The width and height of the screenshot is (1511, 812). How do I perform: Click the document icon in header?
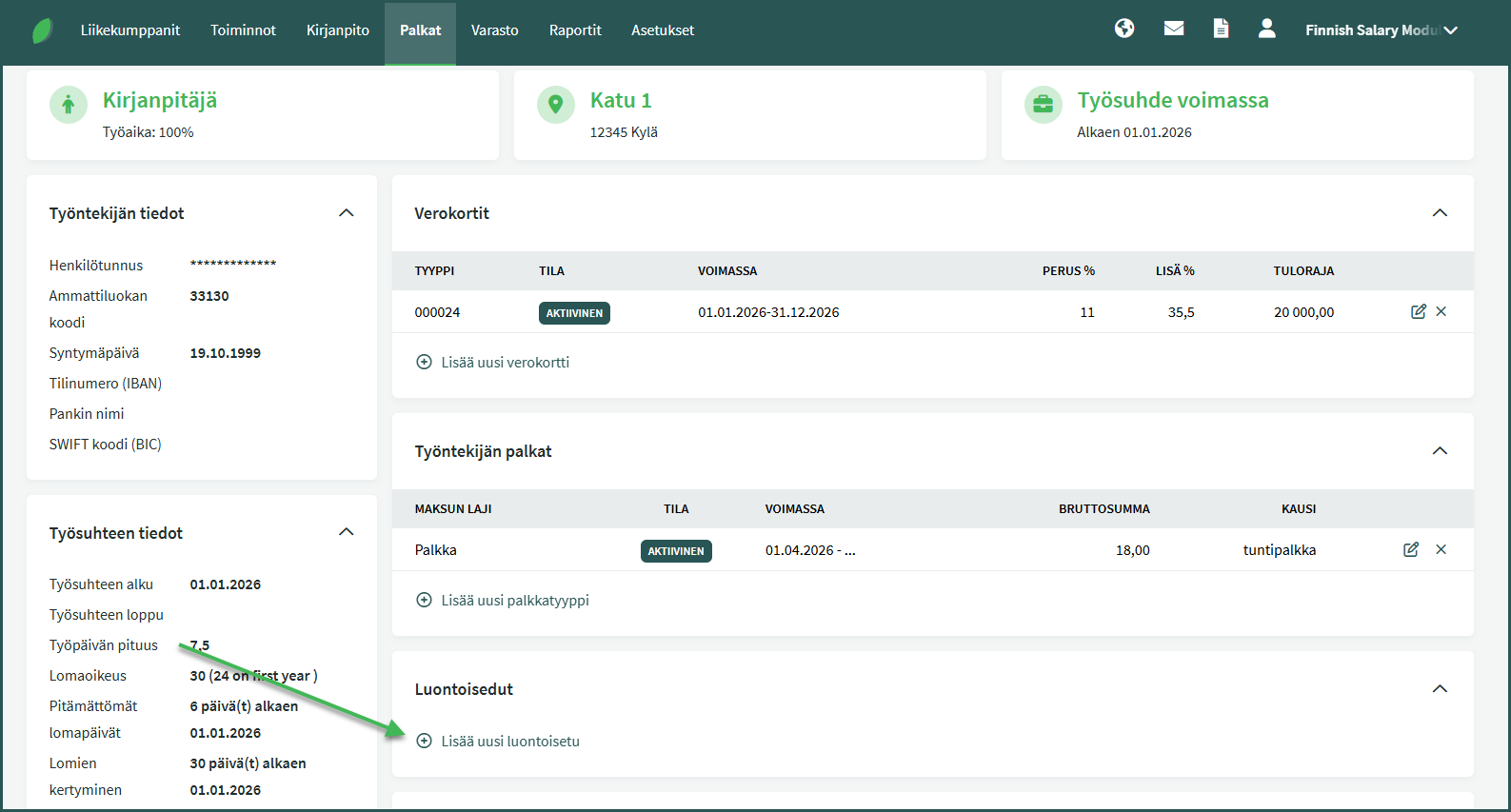click(1221, 29)
